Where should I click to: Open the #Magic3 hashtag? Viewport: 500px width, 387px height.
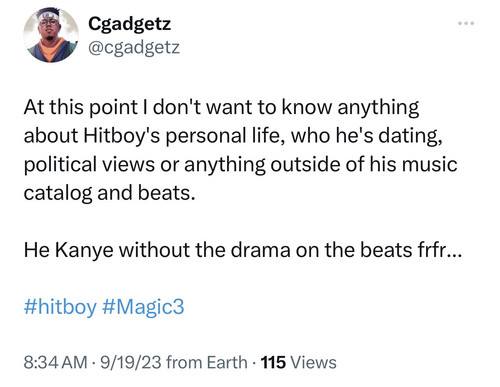click(x=143, y=306)
